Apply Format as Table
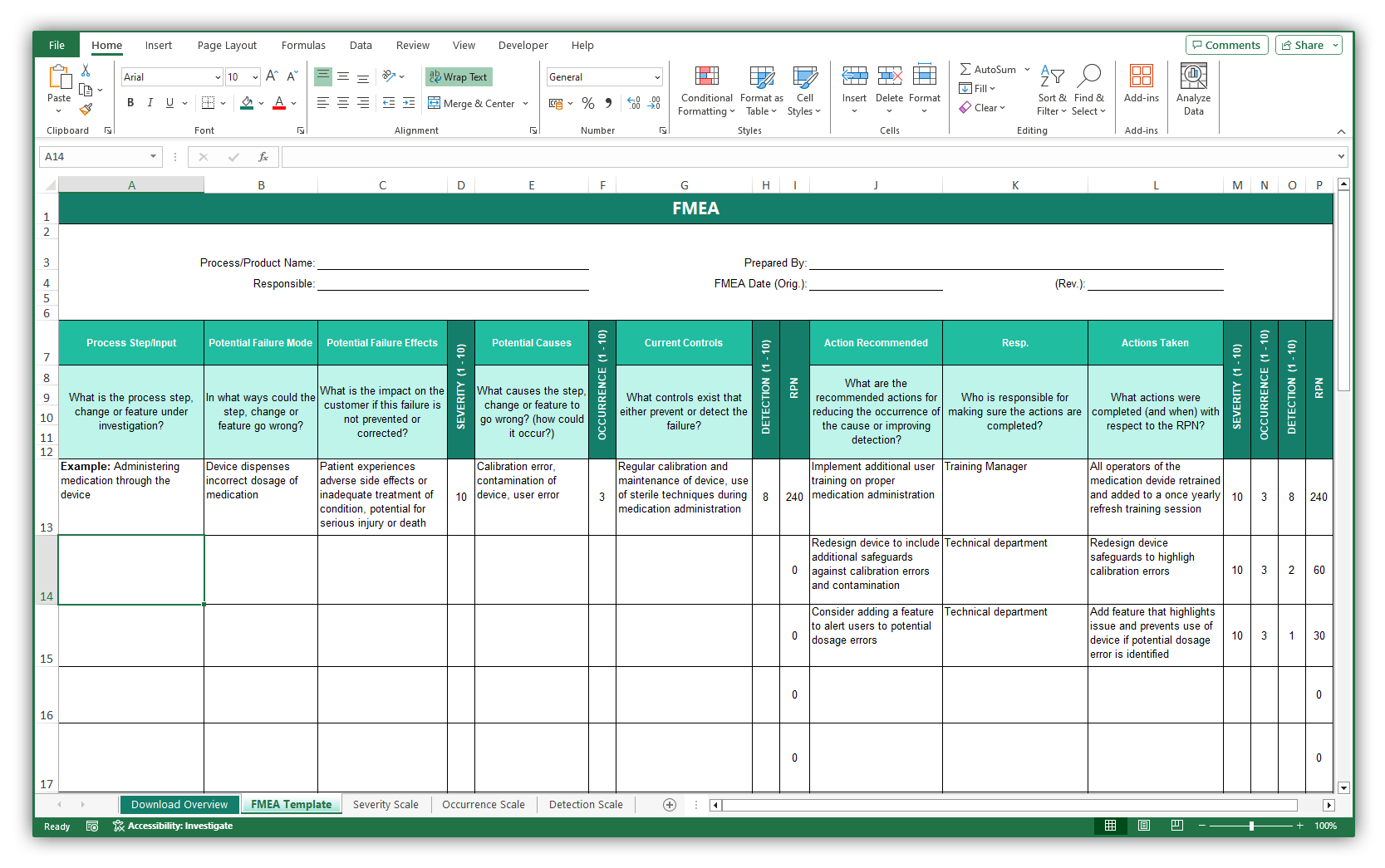The height and width of the screenshot is (868, 1385). click(760, 90)
